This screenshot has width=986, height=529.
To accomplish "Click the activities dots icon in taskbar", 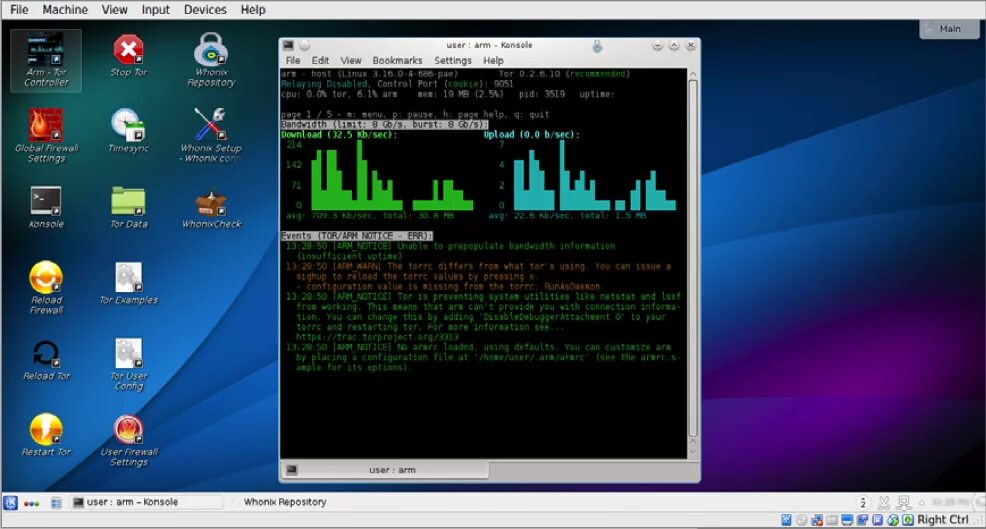I will [x=31, y=503].
